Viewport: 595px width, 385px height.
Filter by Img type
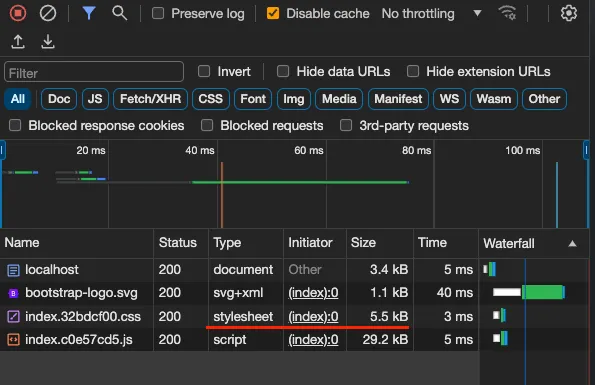(294, 99)
